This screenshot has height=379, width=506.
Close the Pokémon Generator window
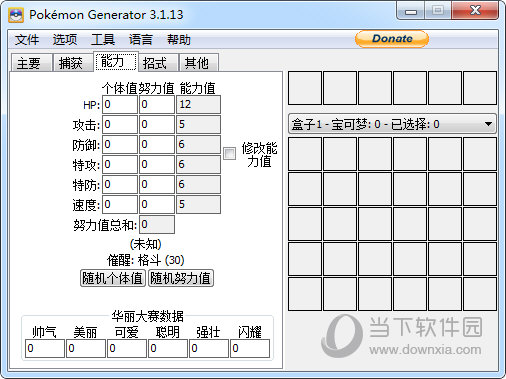click(x=475, y=11)
